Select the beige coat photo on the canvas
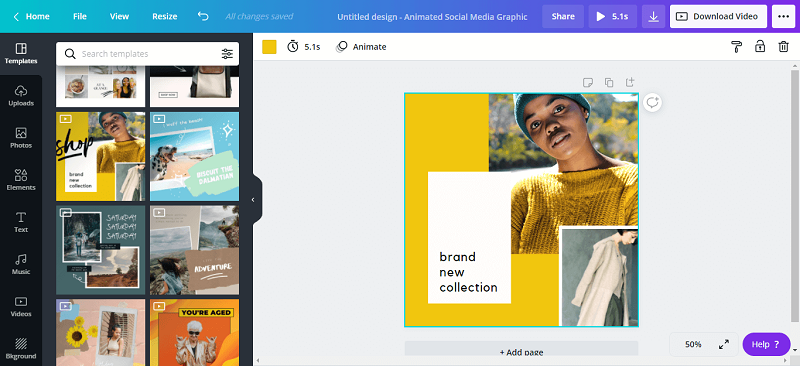 (599, 276)
